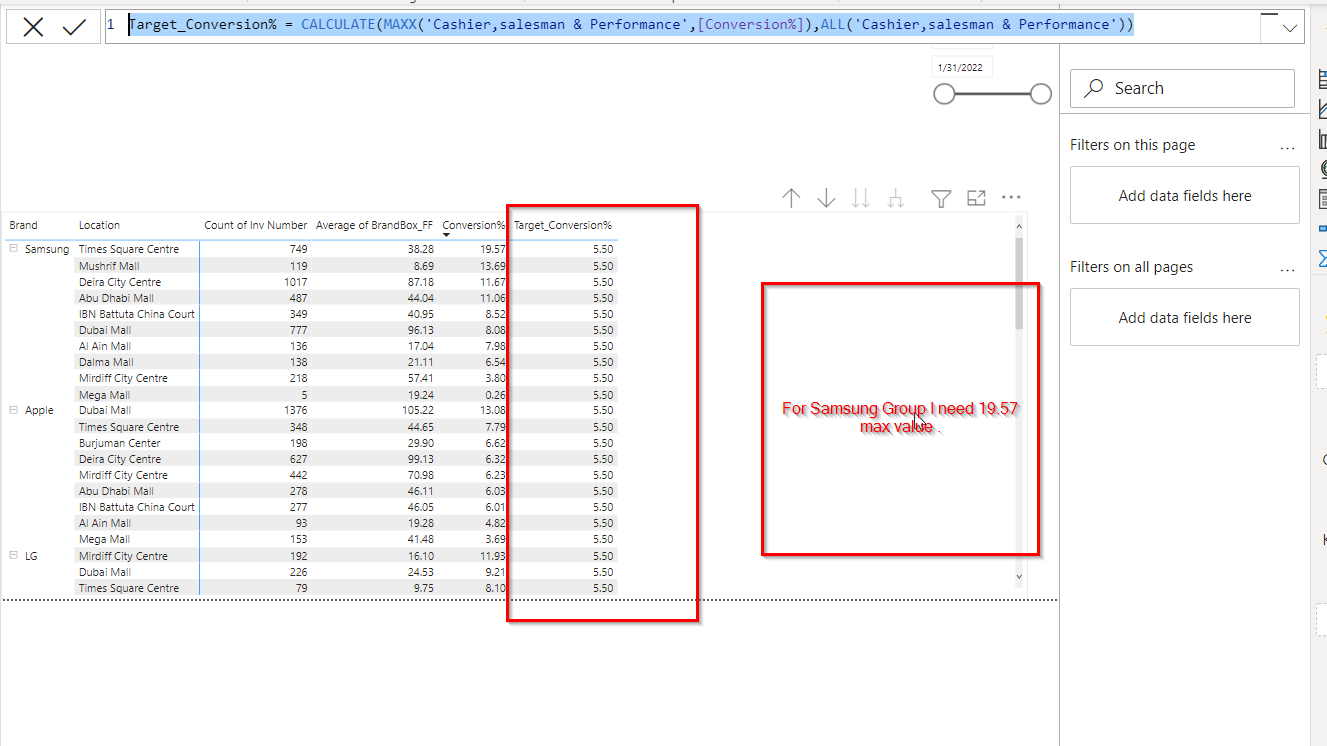Viewport: 1327px width, 746px height.
Task: Click in the filters Search field
Action: [1182, 88]
